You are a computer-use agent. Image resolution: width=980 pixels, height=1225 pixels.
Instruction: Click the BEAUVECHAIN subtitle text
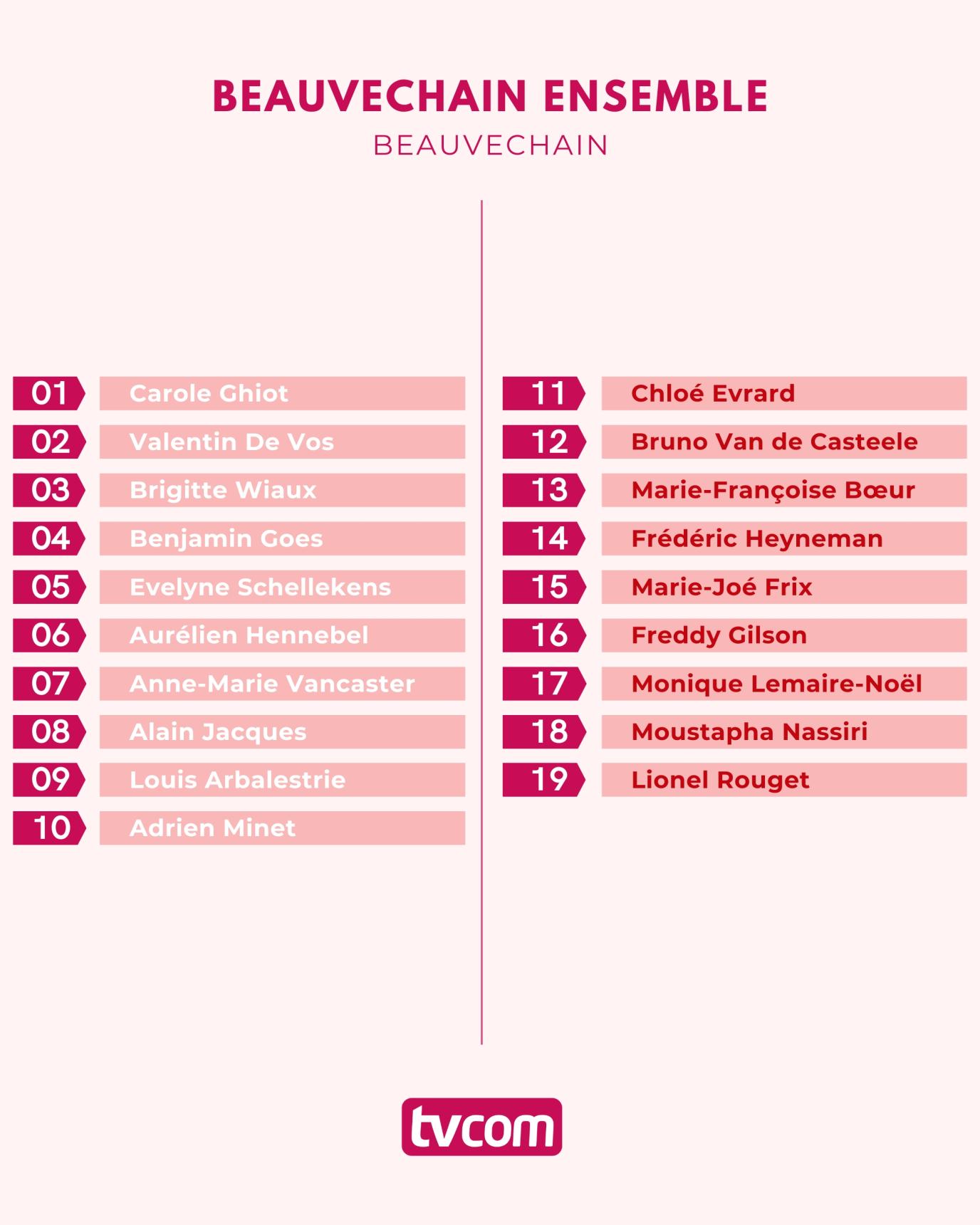tap(490, 145)
